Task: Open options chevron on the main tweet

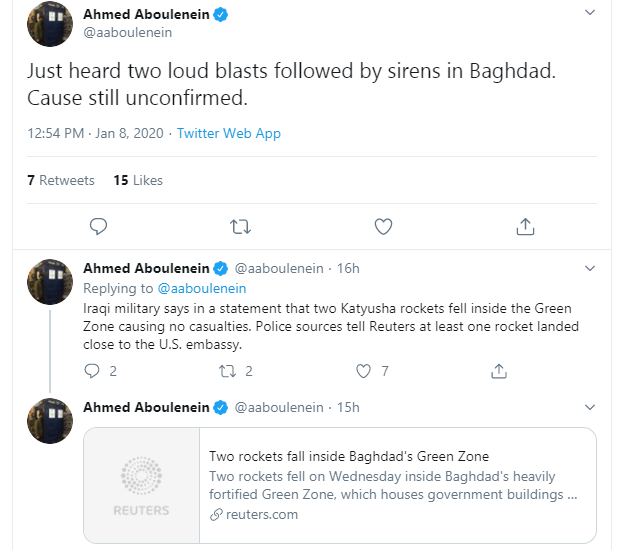Action: [590, 13]
